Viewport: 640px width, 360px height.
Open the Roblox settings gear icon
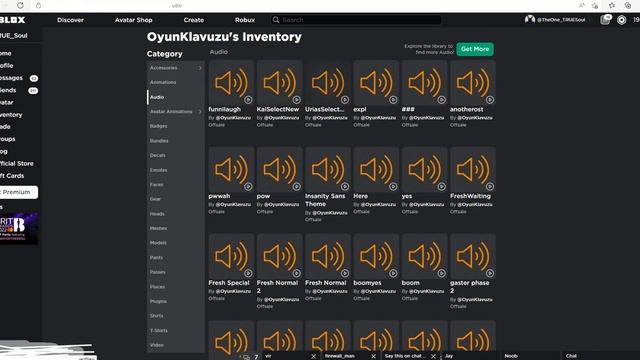pos(621,20)
